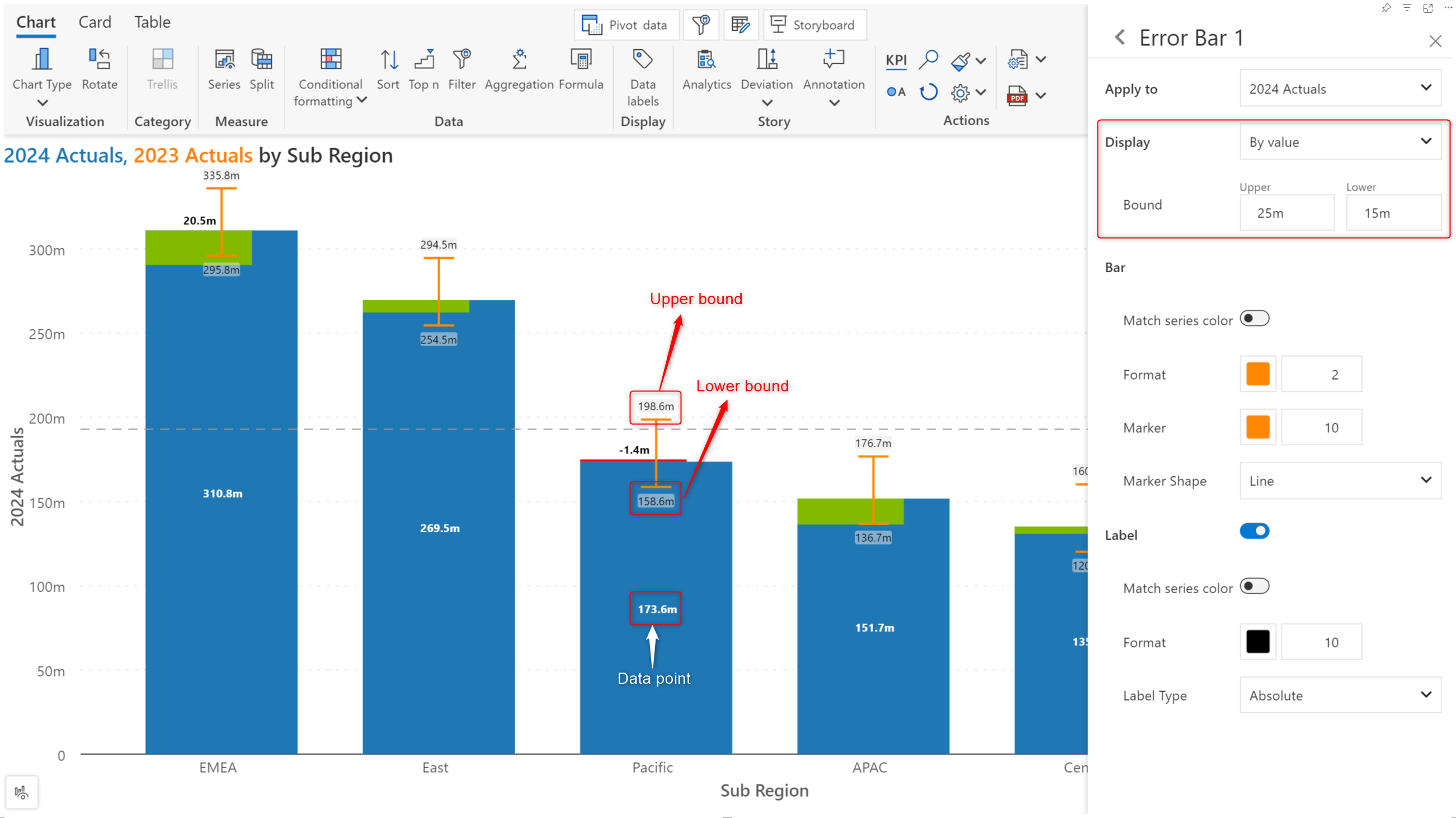Click the Sort icon
The height and width of the screenshot is (818, 1456).
[x=388, y=60]
